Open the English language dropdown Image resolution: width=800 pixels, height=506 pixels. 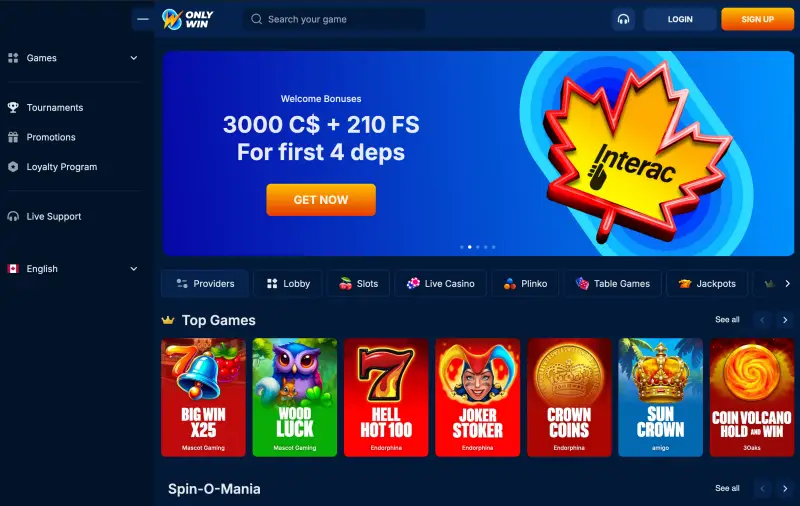point(73,269)
